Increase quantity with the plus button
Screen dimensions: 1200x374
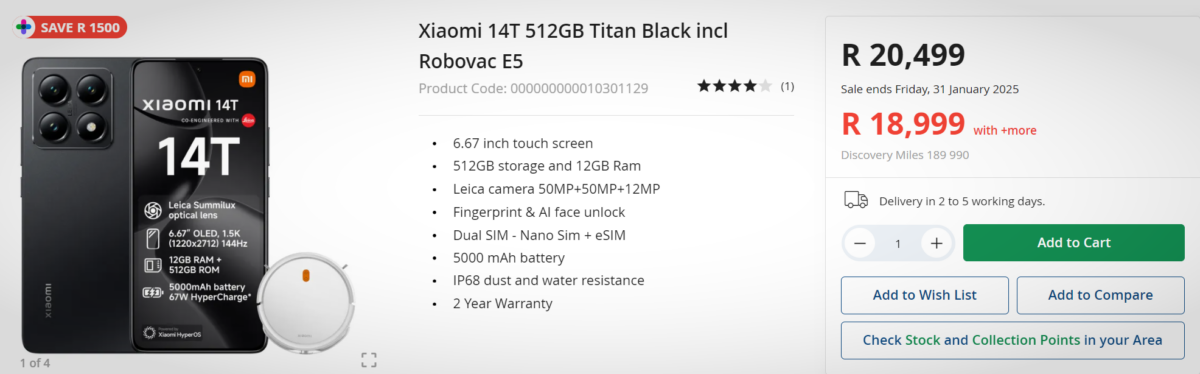936,243
